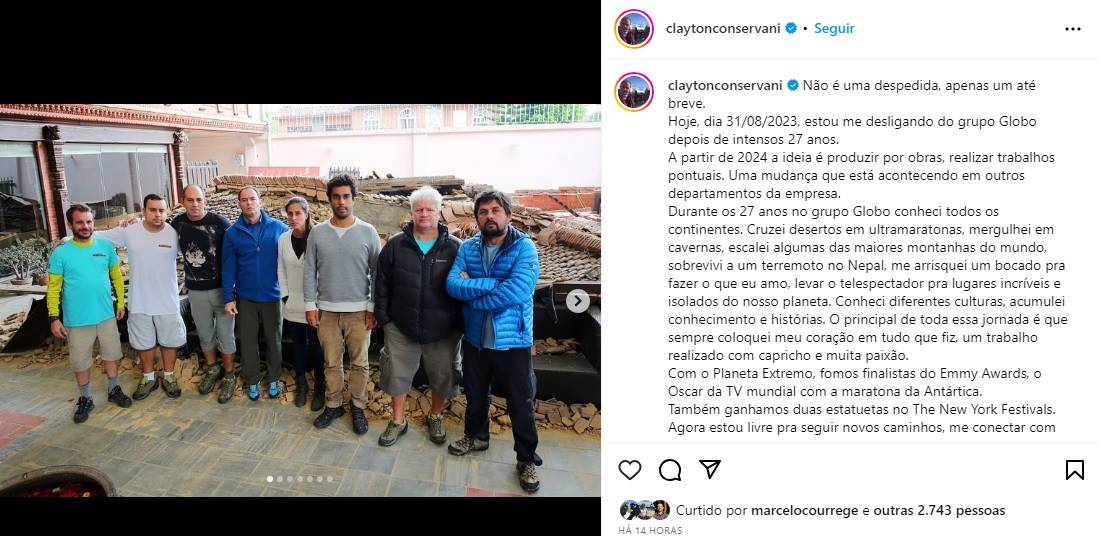Click verified badge next to header username
The height and width of the screenshot is (536, 1106).
coord(791,28)
